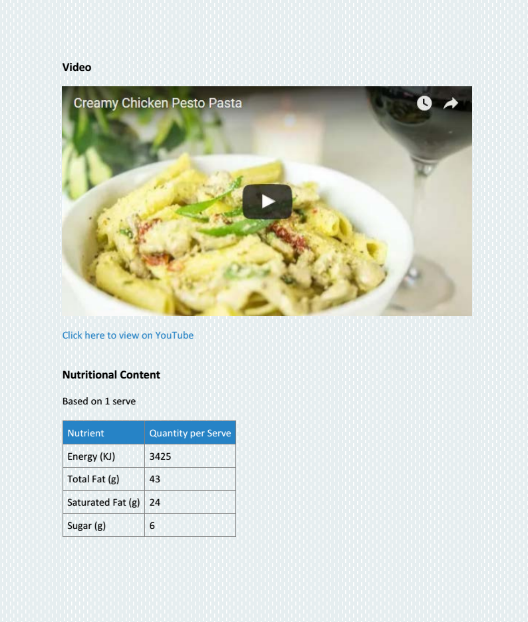Screen dimensions: 528x622
Task: Click the Nutritional Content heading
Action: 111,375
